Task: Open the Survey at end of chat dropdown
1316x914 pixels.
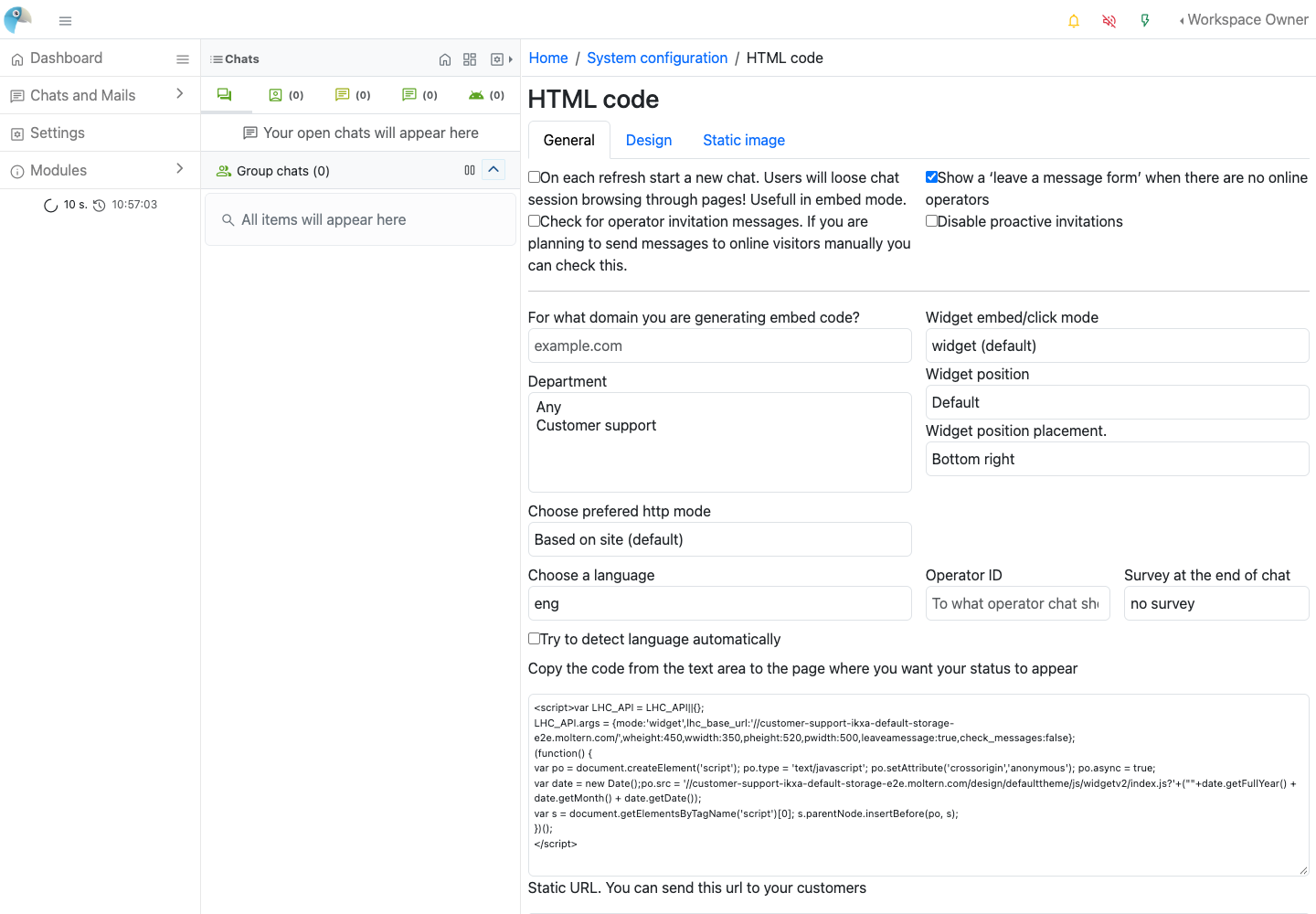Action: tap(1216, 603)
